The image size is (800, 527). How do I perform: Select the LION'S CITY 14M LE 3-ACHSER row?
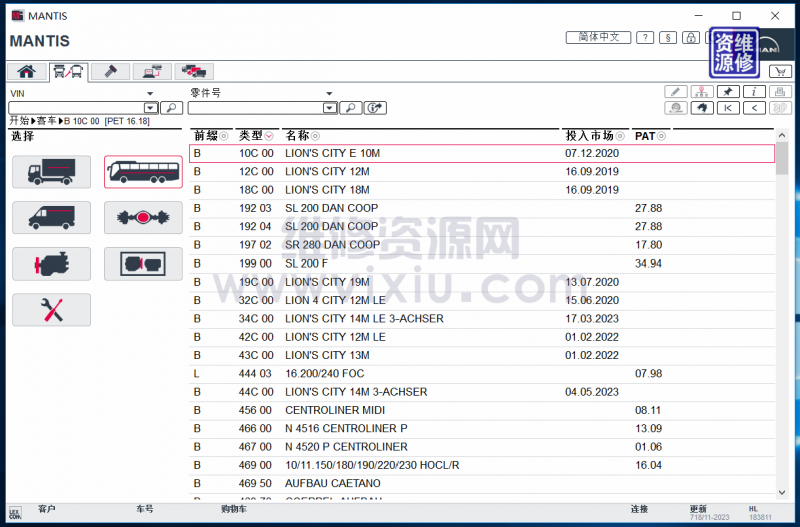pyautogui.click(x=482, y=319)
